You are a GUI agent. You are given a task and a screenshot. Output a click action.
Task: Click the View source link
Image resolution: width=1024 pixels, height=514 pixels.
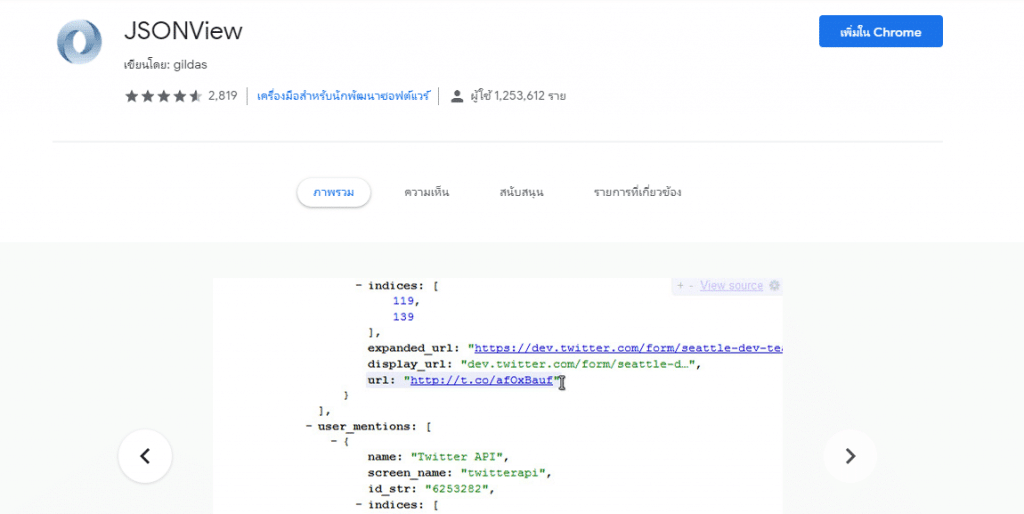(731, 285)
